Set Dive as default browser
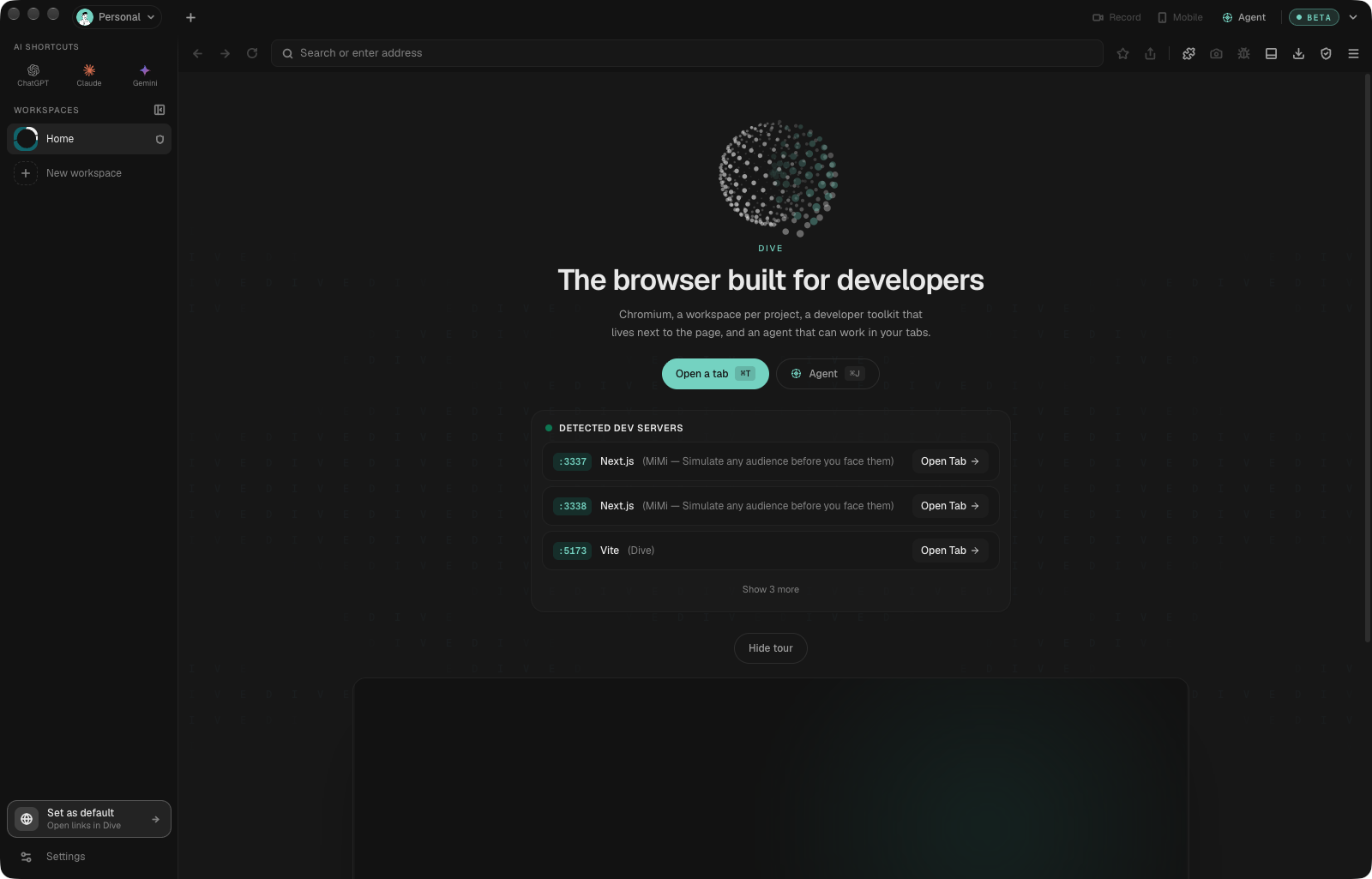1372x879 pixels. pos(89,819)
